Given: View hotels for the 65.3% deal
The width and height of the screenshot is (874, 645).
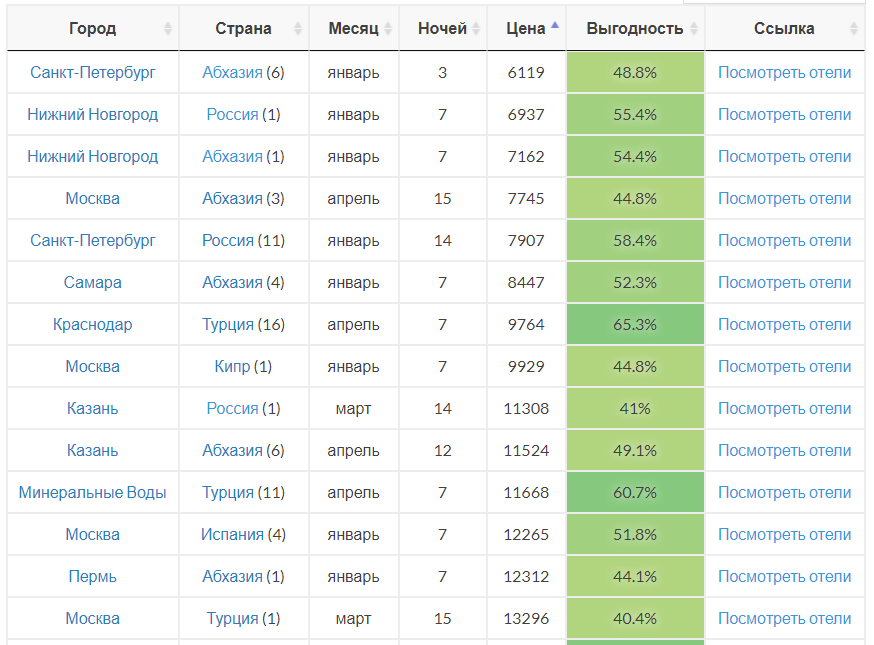Looking at the screenshot, I should tap(784, 324).
